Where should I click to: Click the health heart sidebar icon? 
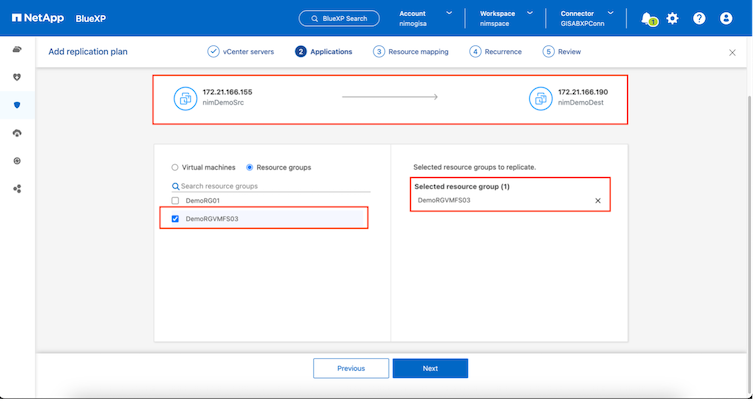[17, 77]
